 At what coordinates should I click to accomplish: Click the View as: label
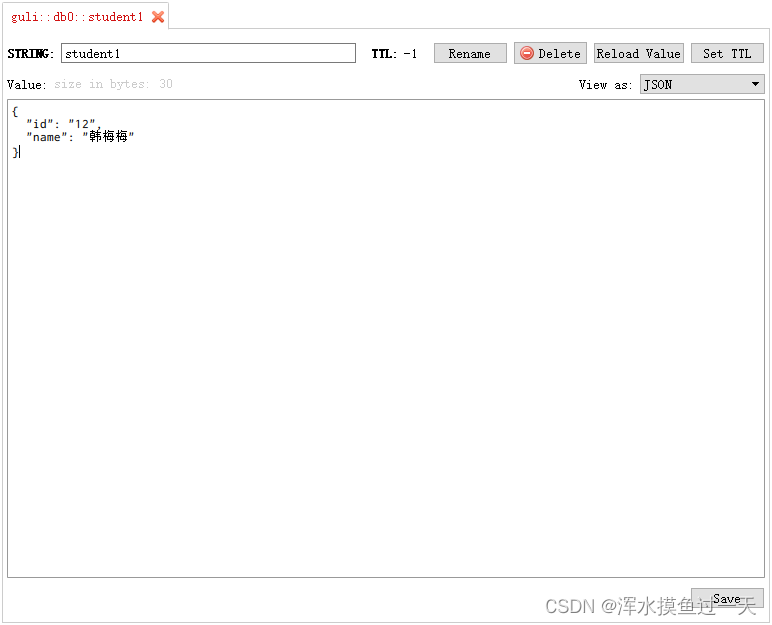[606, 85]
